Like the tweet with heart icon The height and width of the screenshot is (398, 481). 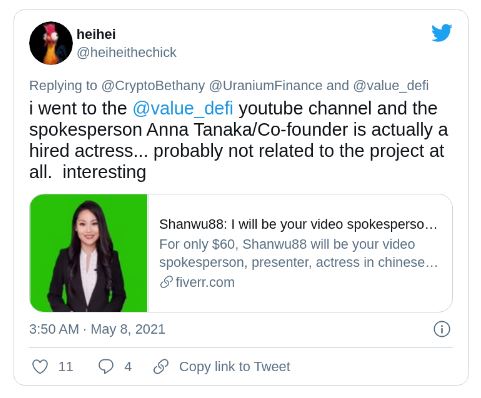(x=40, y=366)
